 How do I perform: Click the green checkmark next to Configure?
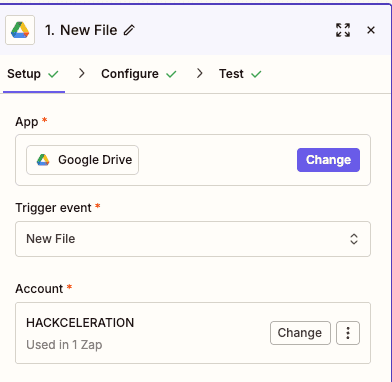point(171,74)
